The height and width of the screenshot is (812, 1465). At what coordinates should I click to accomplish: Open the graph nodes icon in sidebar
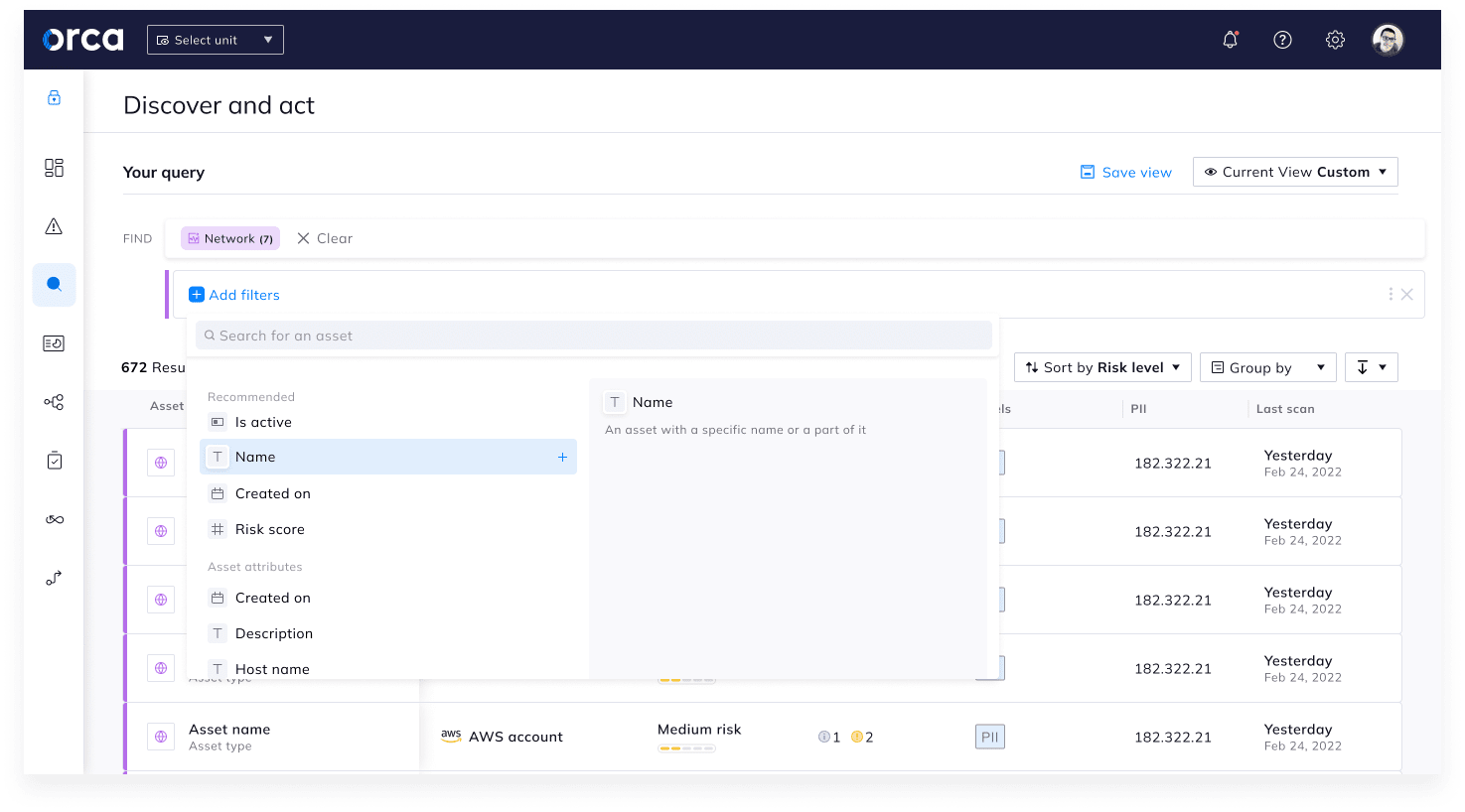[55, 402]
